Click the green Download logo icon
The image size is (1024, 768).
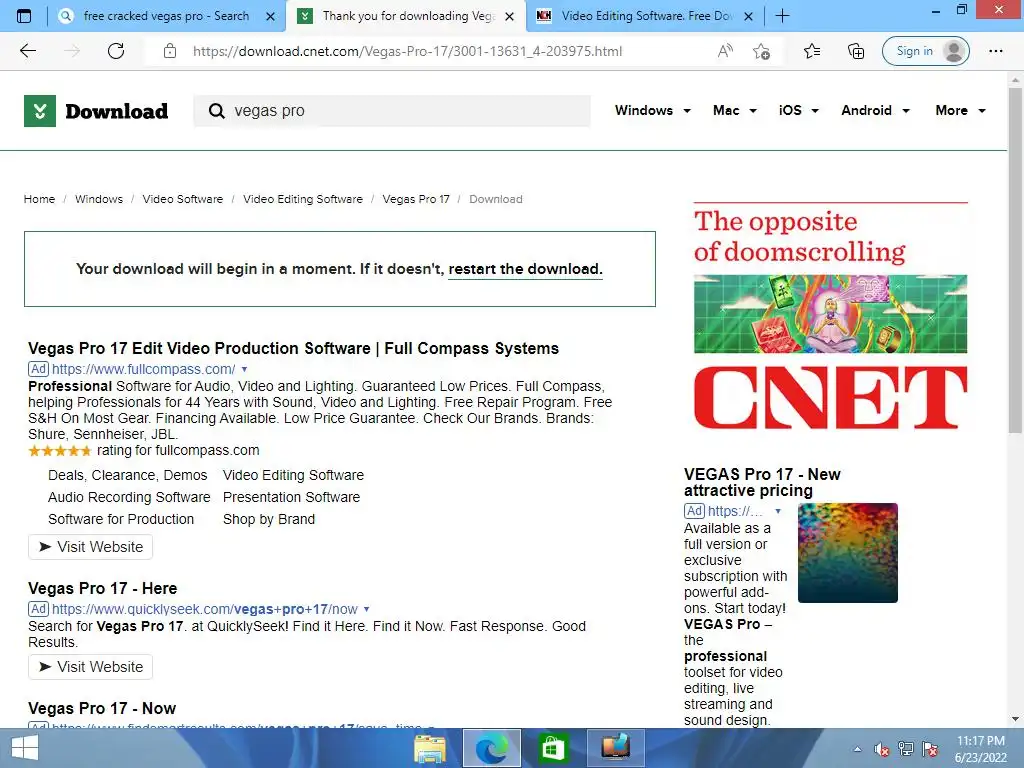[x=40, y=111]
